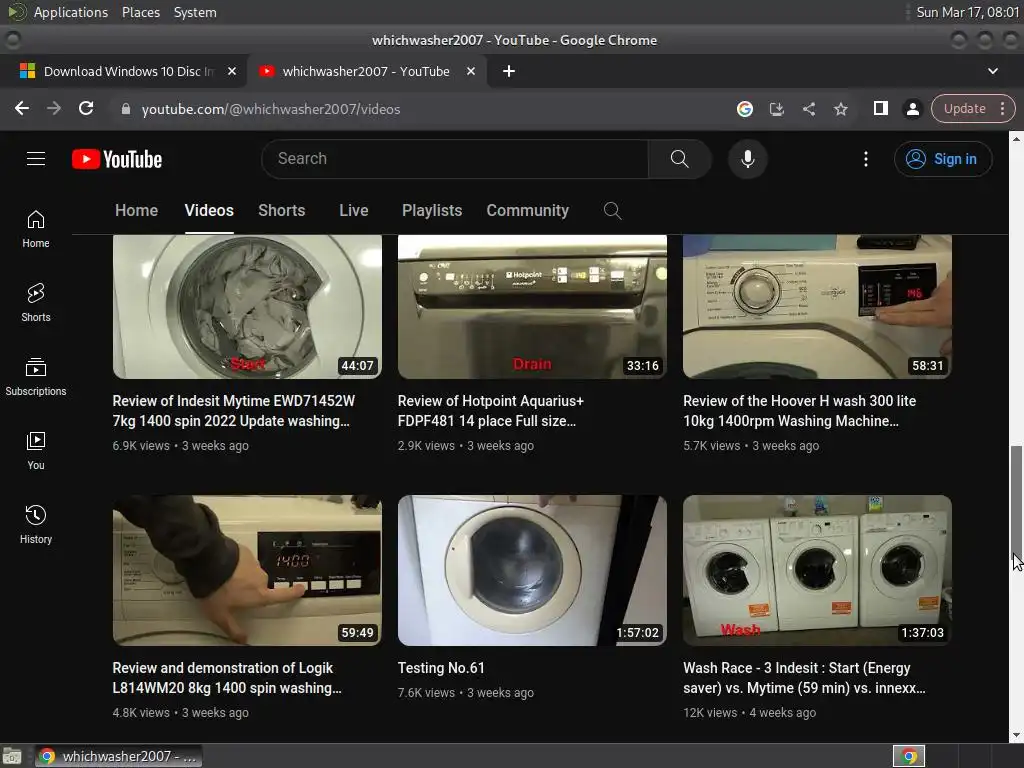Click Chrome icon in bottom-right workspace switcher
Screen dimensions: 1024x768
[909, 756]
